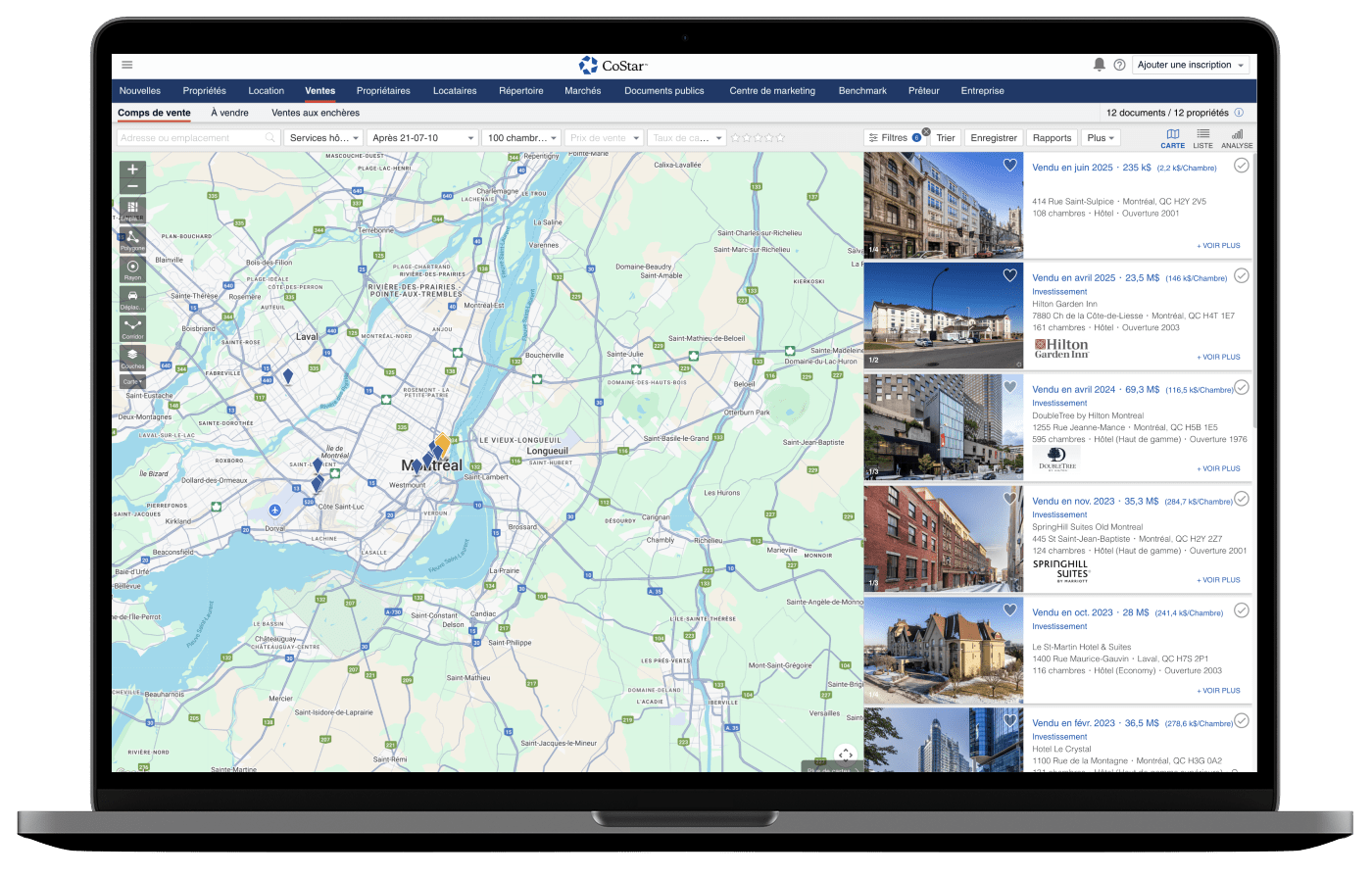Zoom in on the map
Screen dimensions: 1372x877
pyautogui.click(x=132, y=170)
